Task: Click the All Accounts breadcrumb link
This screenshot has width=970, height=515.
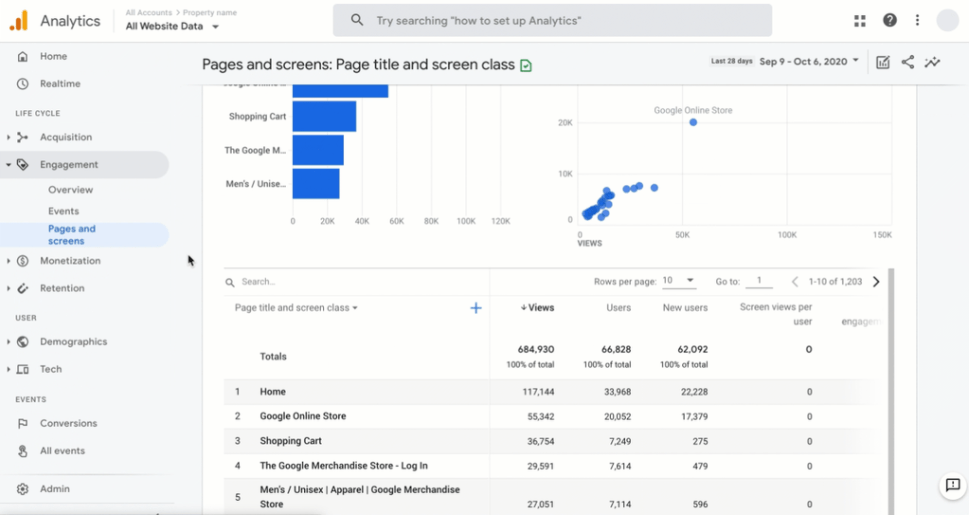Action: click(x=148, y=12)
